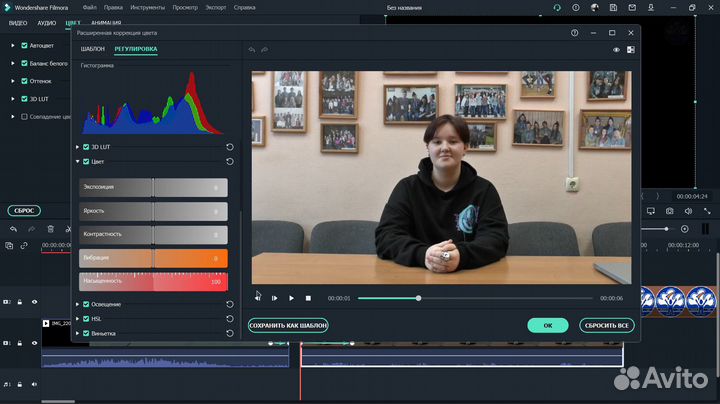Disable the Автоцвет checkbox
Screen dimensions: 720x404
[x=24, y=46]
